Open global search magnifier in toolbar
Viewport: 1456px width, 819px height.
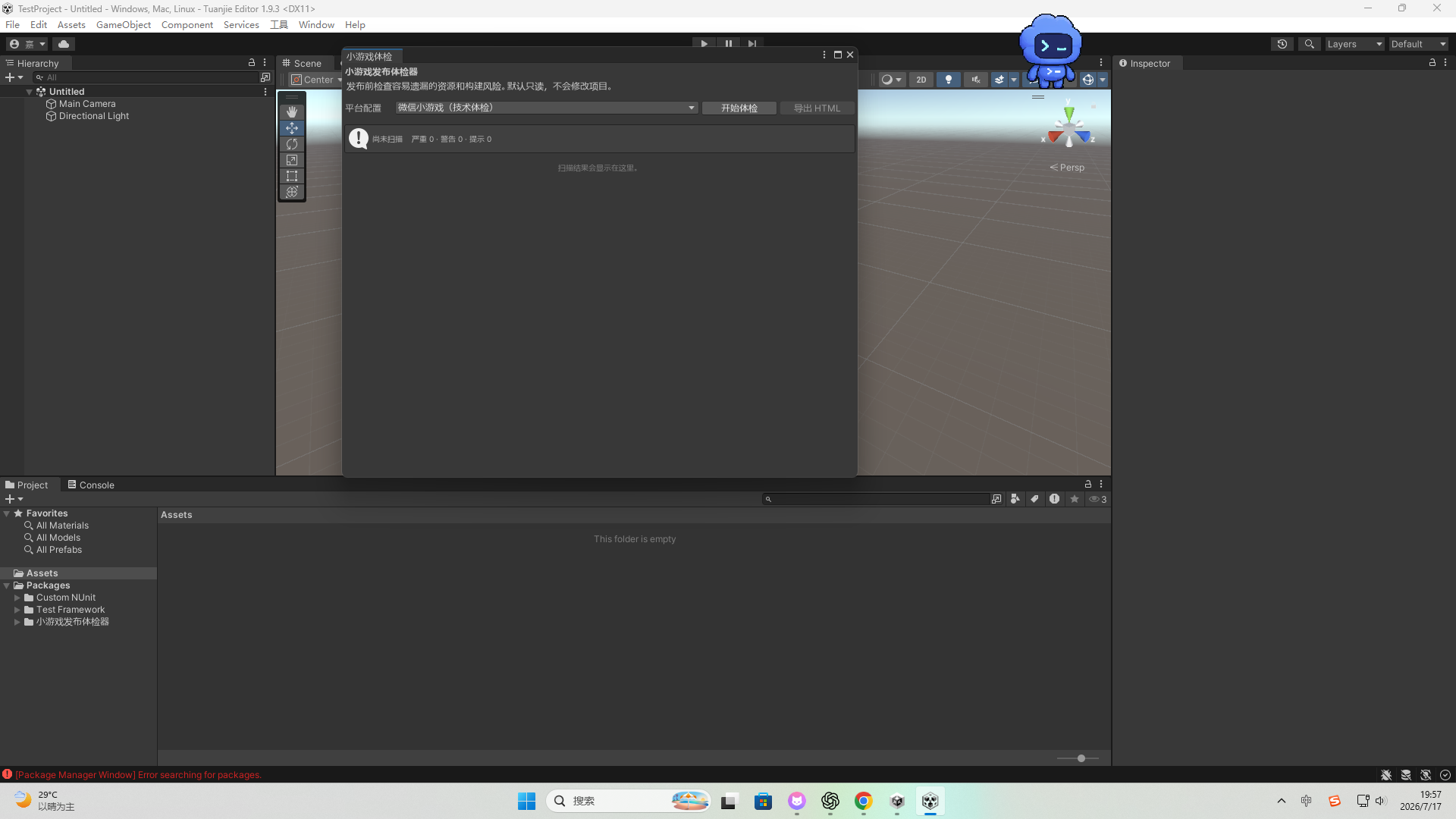(1310, 44)
